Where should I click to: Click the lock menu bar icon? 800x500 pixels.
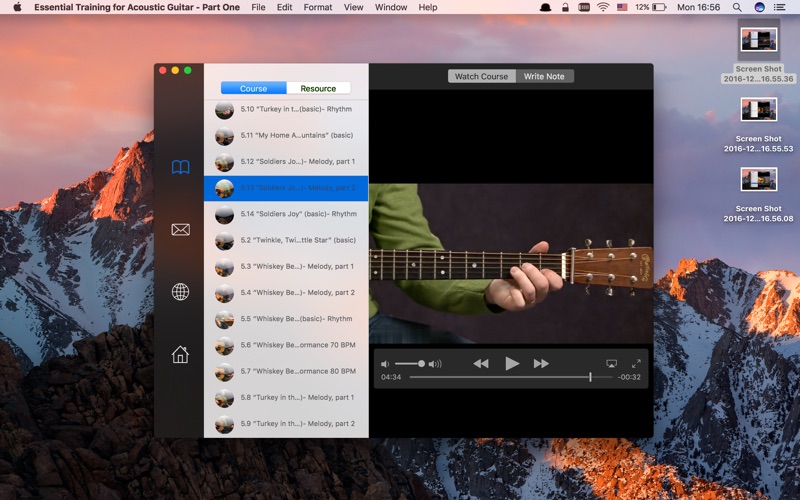565,7
